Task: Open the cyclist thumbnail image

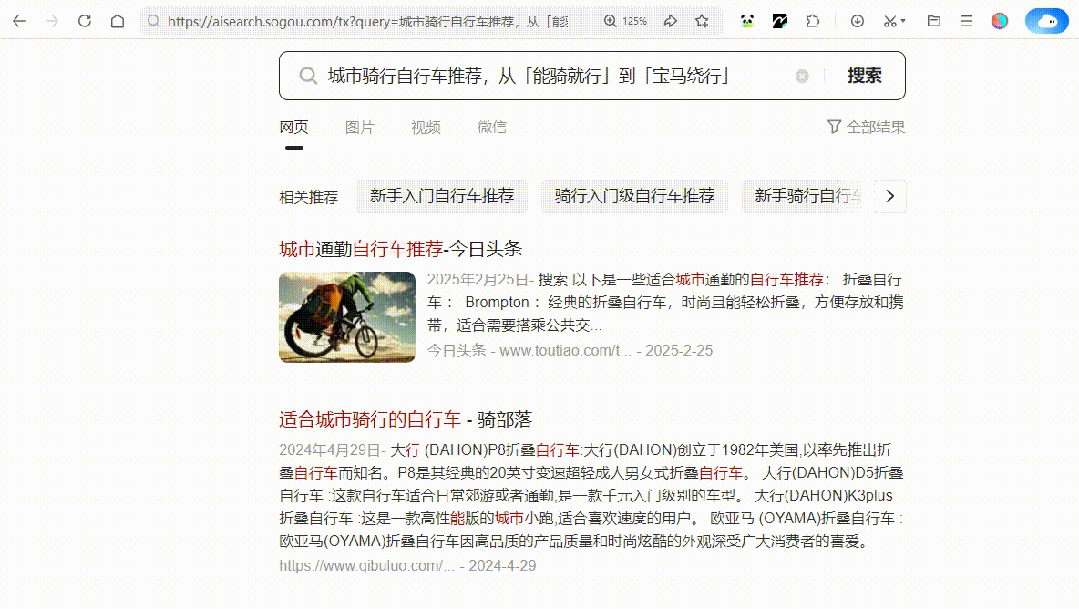Action: point(348,317)
